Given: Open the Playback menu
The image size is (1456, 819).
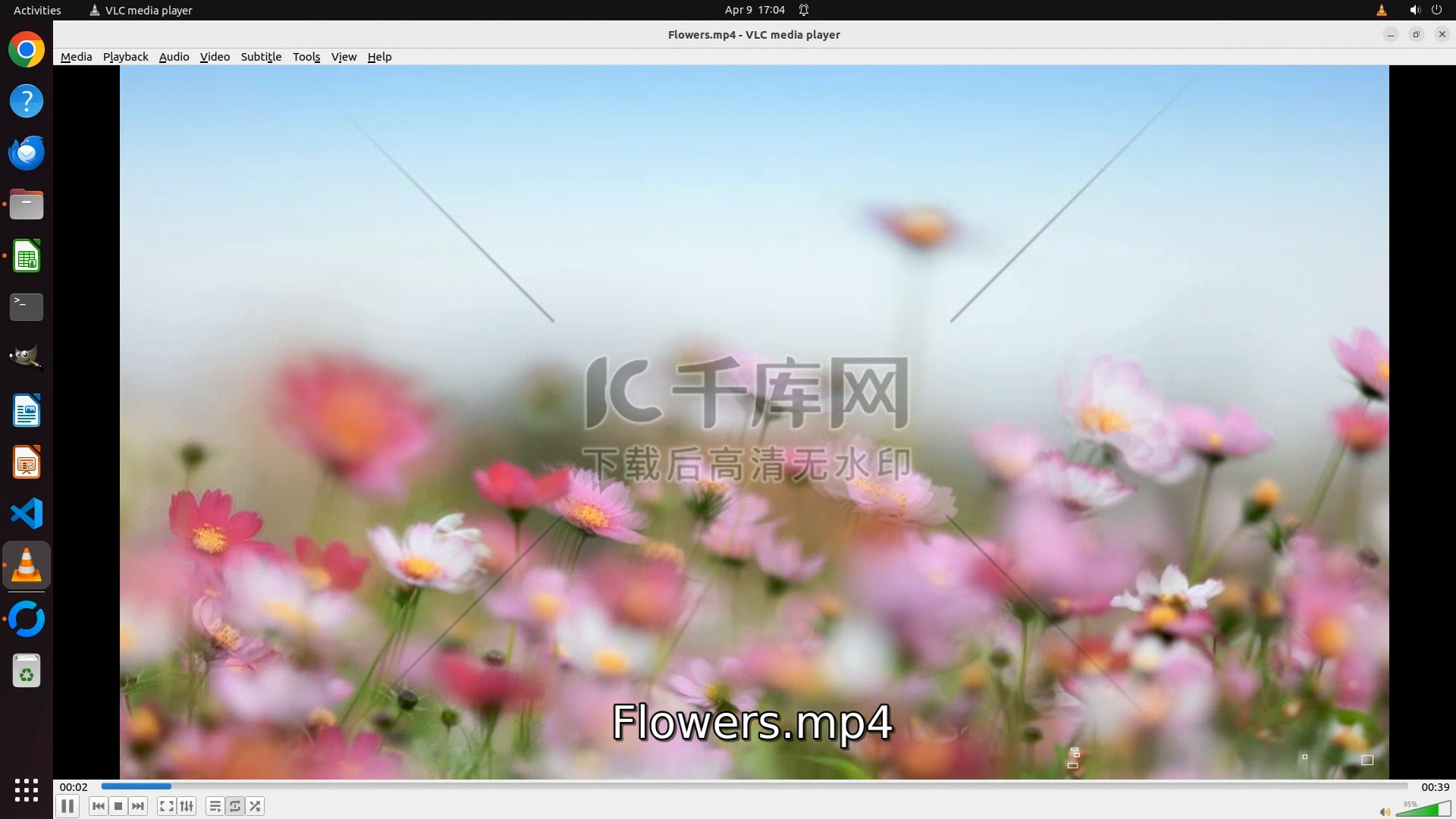Looking at the screenshot, I should [x=125, y=57].
